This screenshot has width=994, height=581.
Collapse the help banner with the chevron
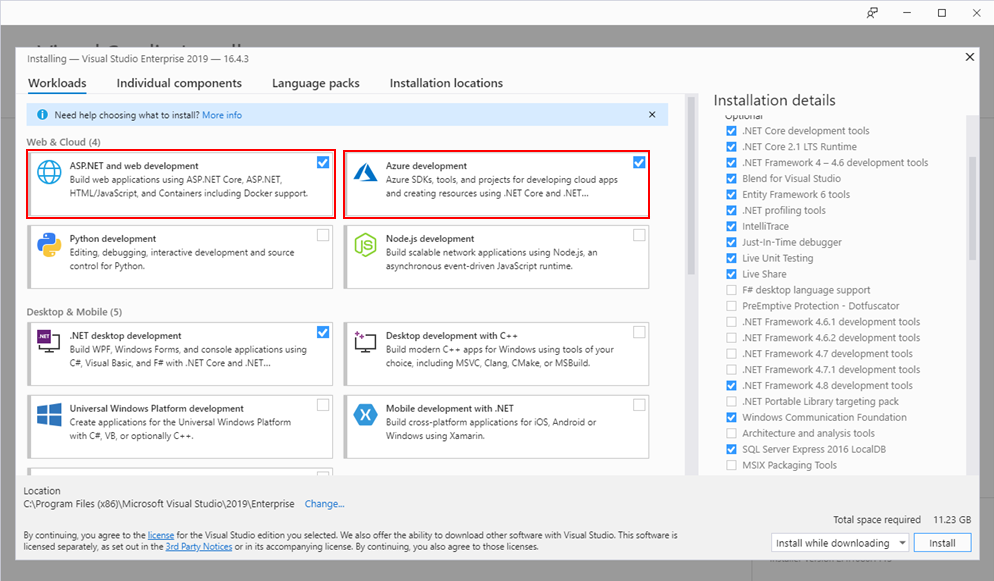click(653, 115)
